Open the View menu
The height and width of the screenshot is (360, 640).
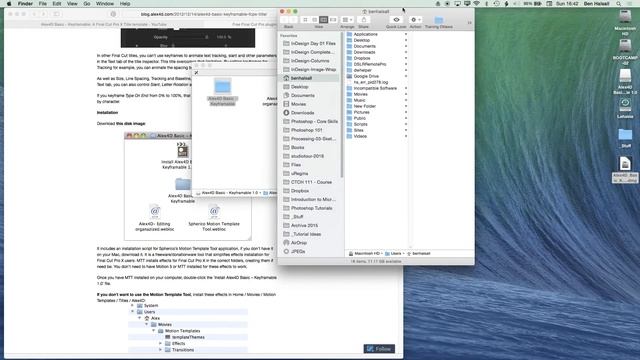tap(72, 4)
